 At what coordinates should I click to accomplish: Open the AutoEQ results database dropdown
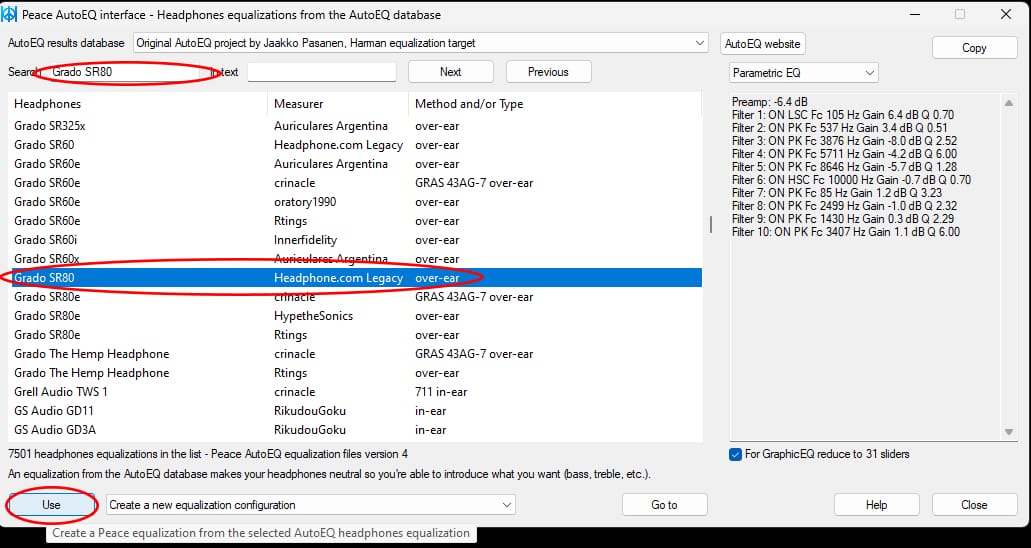point(421,43)
